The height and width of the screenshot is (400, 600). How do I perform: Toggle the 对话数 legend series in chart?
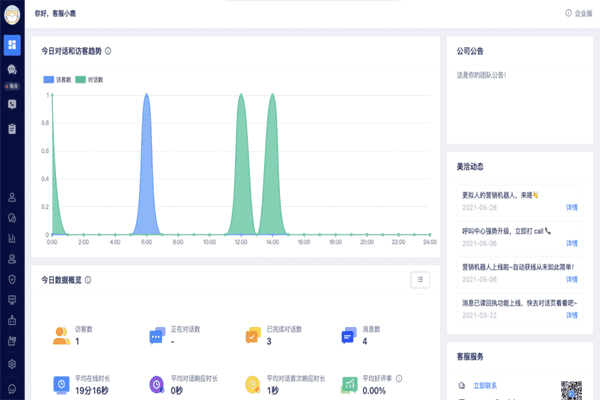tap(89, 80)
